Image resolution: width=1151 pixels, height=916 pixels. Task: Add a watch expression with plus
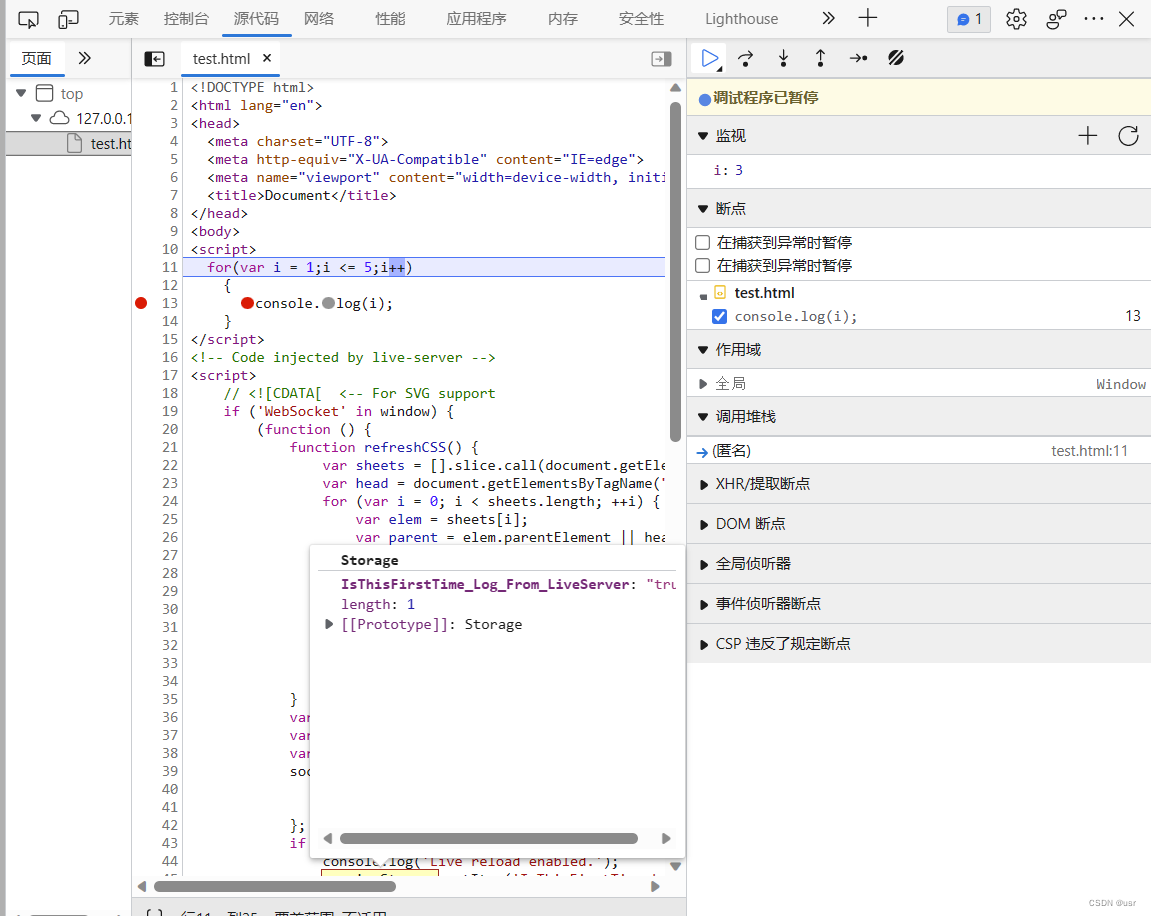click(1088, 135)
